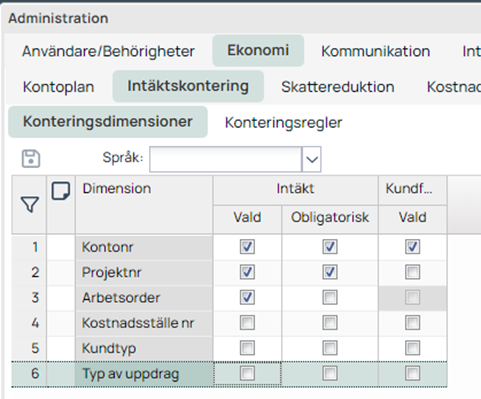The width and height of the screenshot is (481, 399).
Task: Check Intäkt Vald for Kostnadsställe nr
Action: (x=247, y=323)
